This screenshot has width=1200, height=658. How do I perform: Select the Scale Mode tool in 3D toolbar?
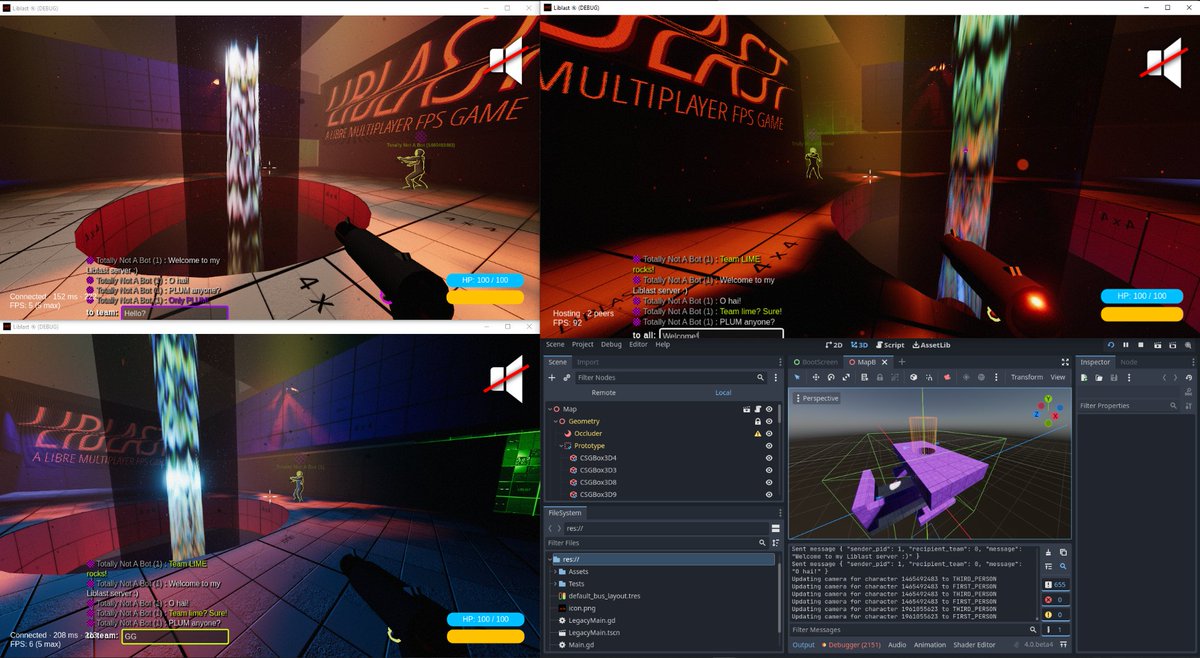coord(846,377)
